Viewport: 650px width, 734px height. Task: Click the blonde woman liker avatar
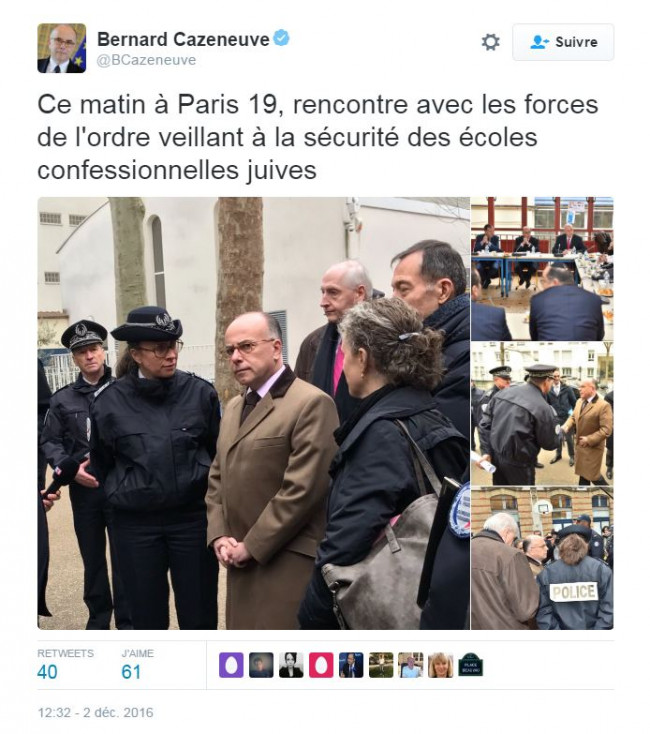pyautogui.click(x=440, y=665)
